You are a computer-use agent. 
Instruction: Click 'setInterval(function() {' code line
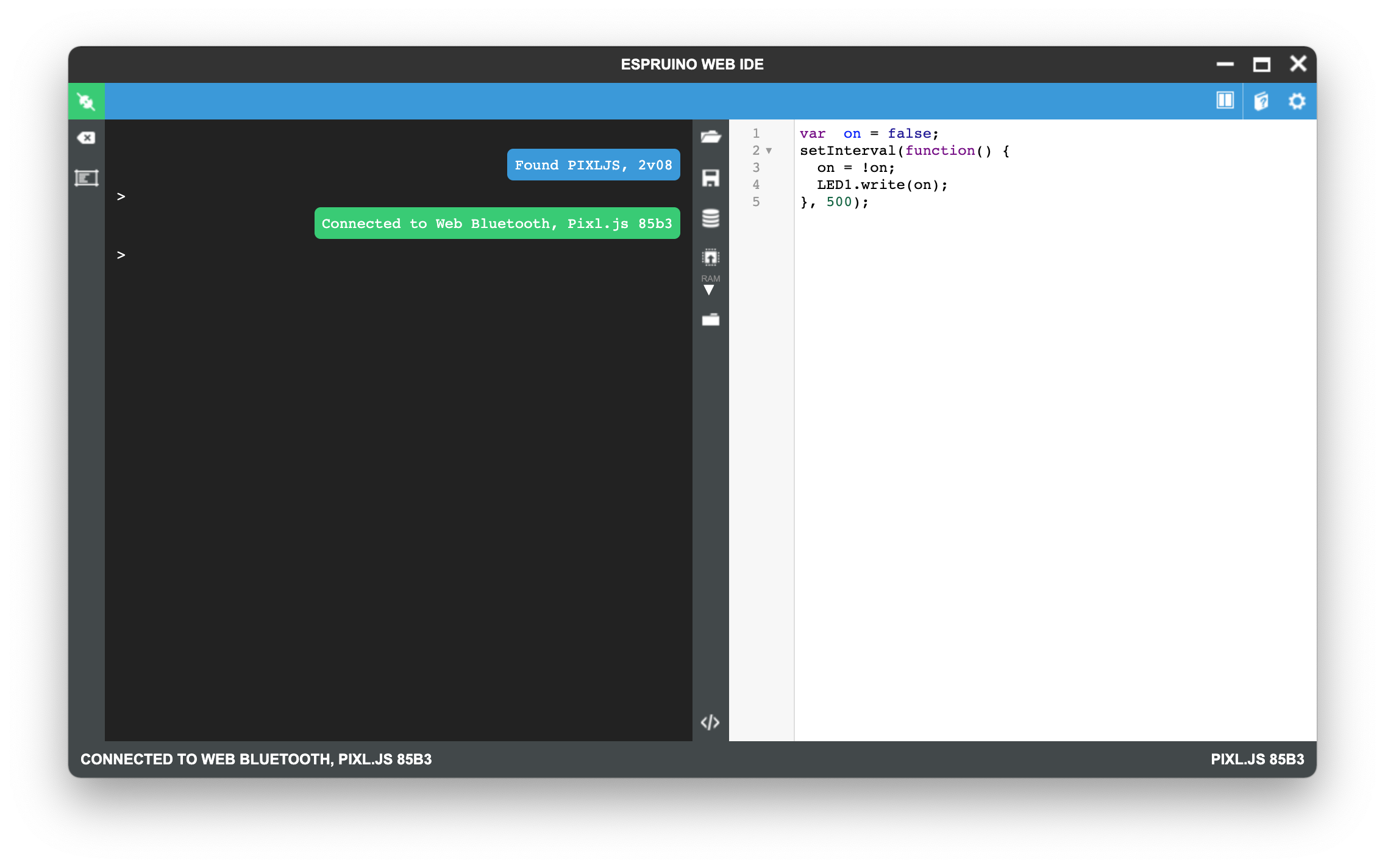[905, 151]
